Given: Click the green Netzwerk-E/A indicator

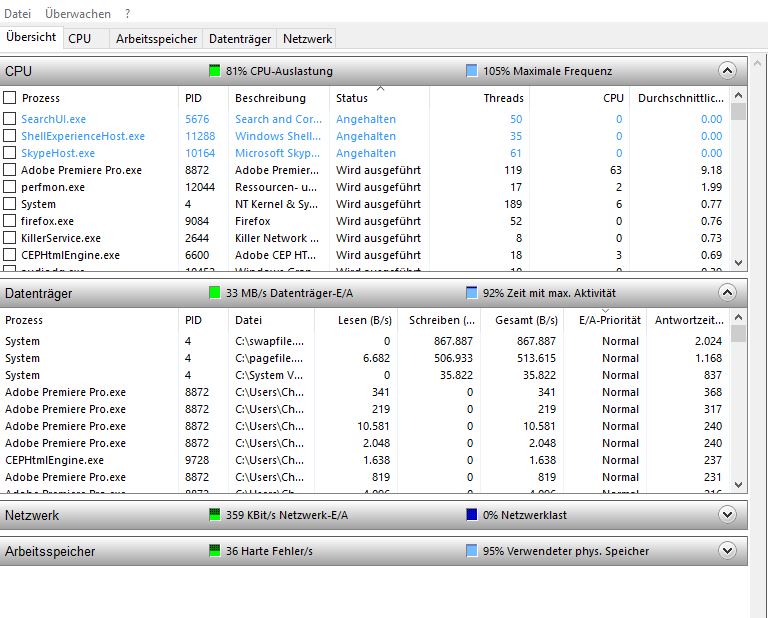Looking at the screenshot, I should pos(215,515).
